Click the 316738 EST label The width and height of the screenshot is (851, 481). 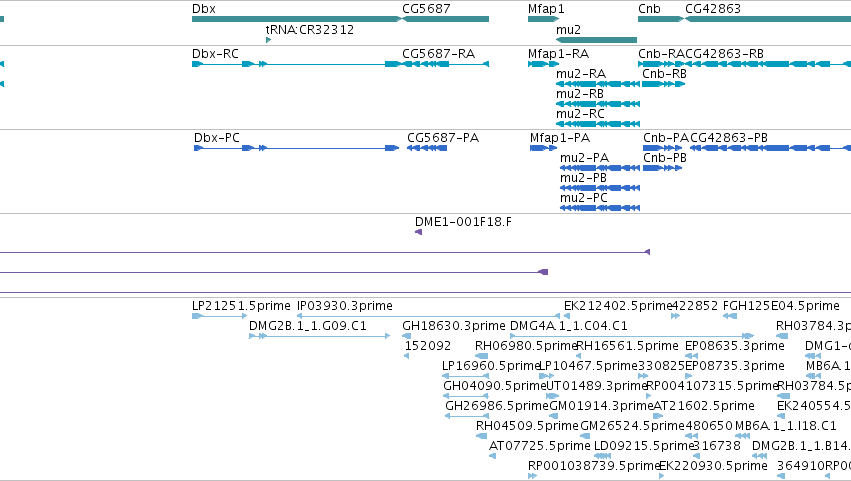tap(717, 447)
